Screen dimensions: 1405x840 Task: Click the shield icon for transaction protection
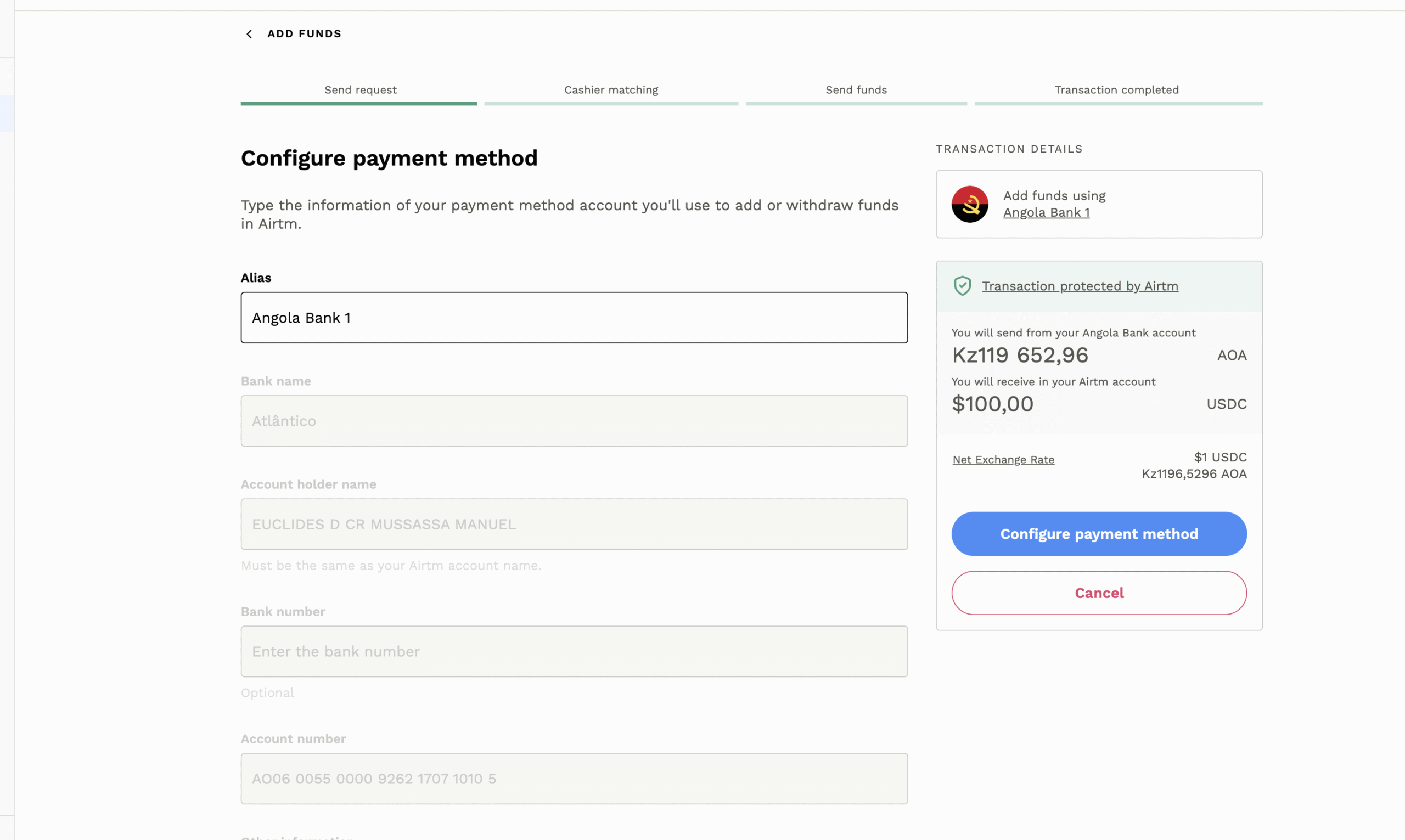coord(962,286)
